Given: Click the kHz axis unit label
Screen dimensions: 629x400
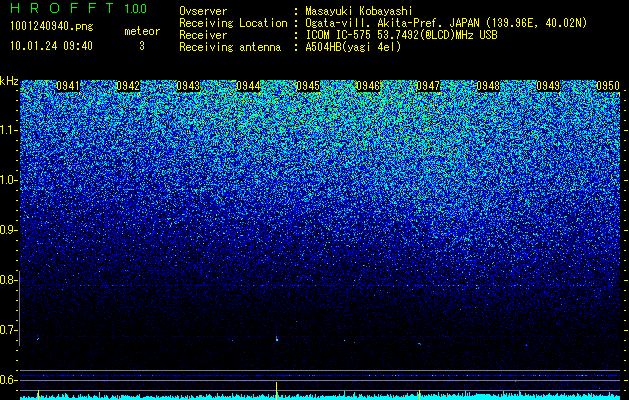Looking at the screenshot, I should 9,81.
